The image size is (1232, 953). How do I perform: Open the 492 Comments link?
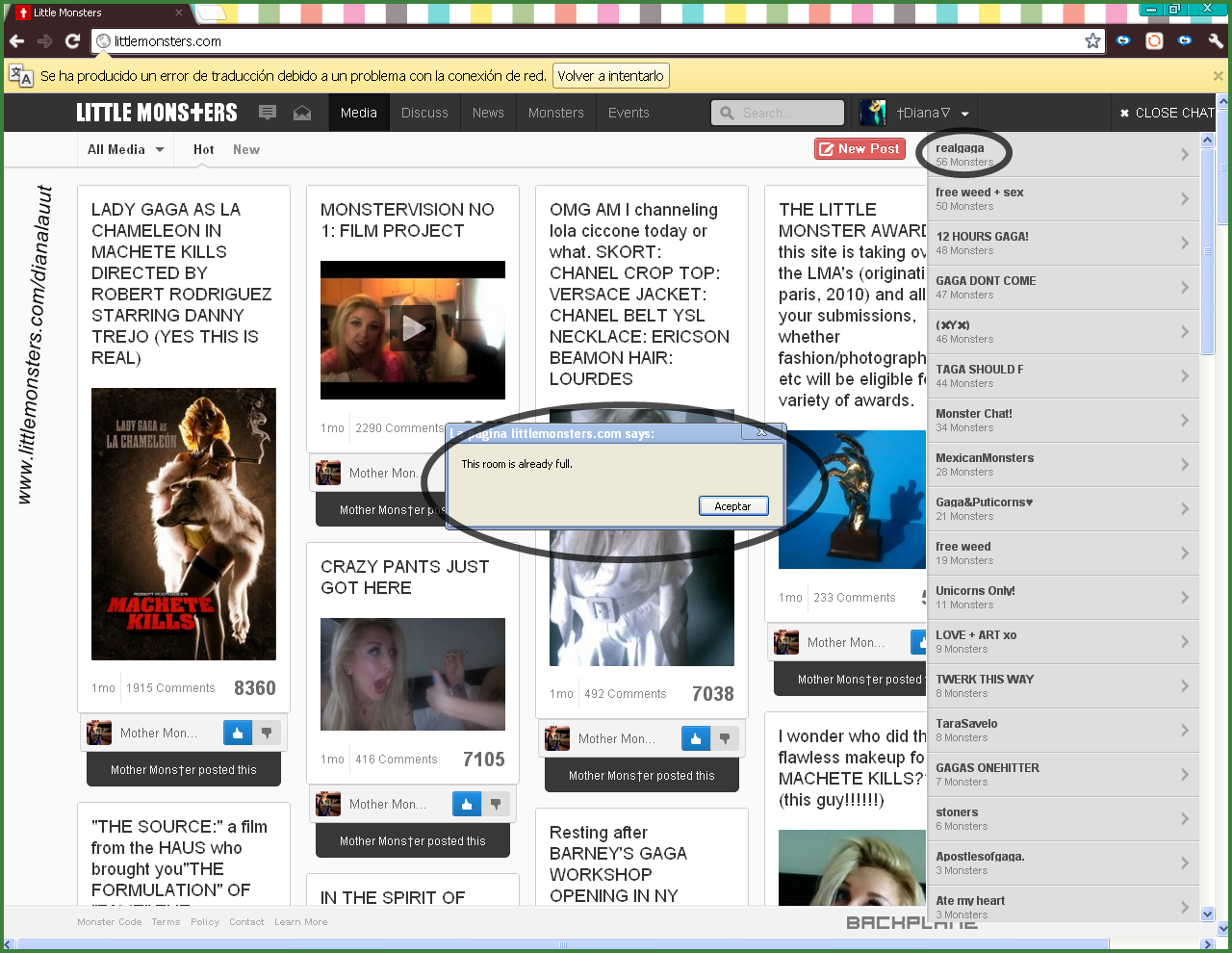[x=625, y=694]
